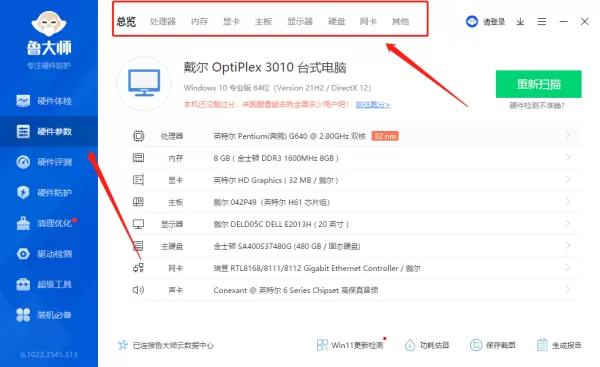Viewport: 600px width, 367px height.
Task: Expand processor row chevron for Pentium G640
Action: (568, 135)
